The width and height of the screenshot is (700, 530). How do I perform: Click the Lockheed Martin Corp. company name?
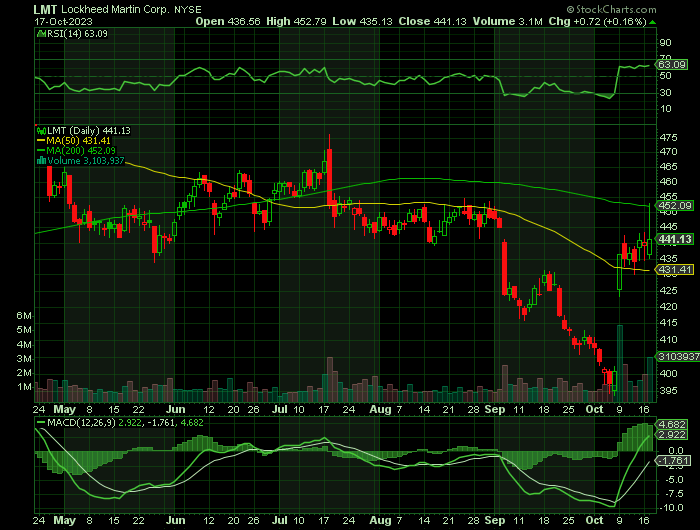click(115, 9)
